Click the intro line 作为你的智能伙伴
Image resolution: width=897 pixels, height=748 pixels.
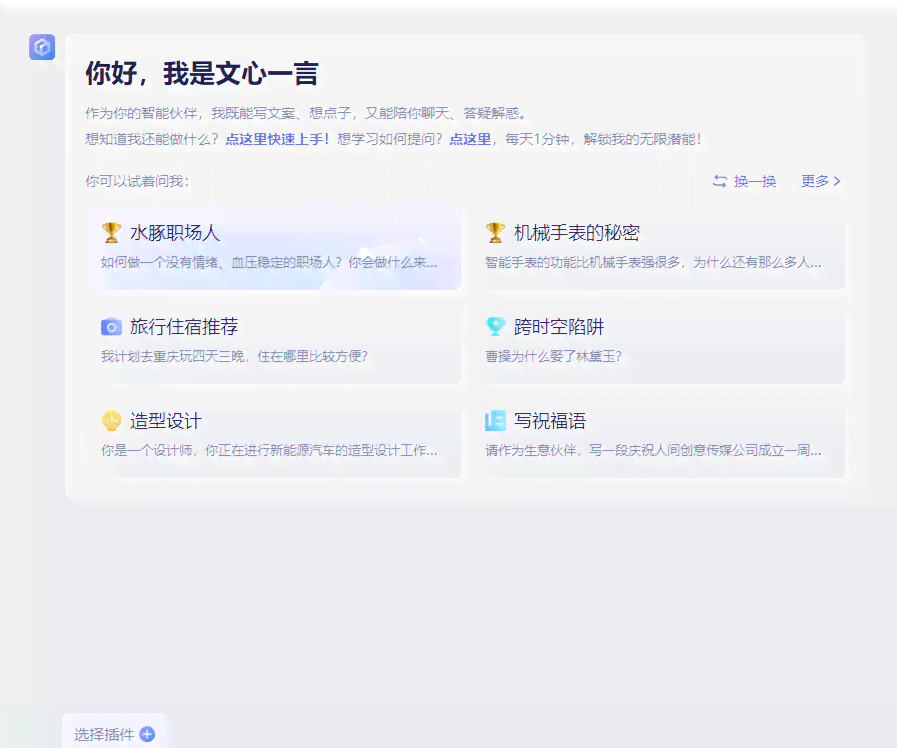pyautogui.click(x=141, y=113)
